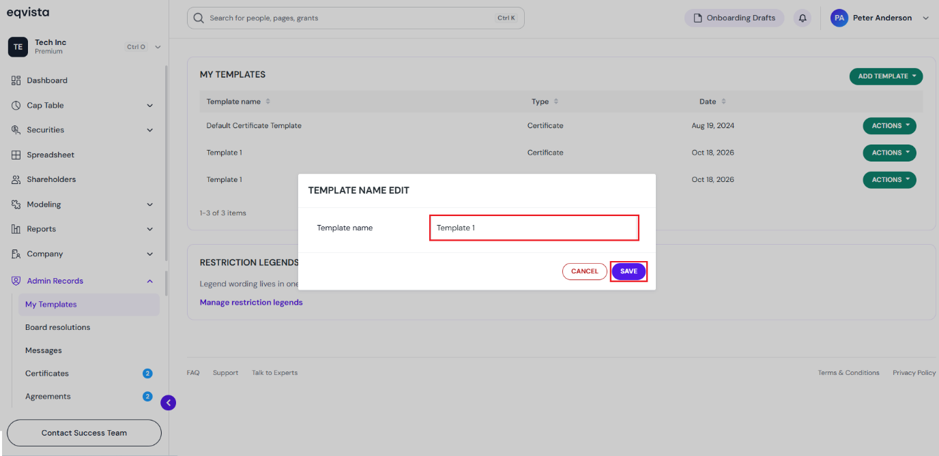This screenshot has height=456, width=939.
Task: Click the Shareholders people icon
Action: (x=16, y=179)
